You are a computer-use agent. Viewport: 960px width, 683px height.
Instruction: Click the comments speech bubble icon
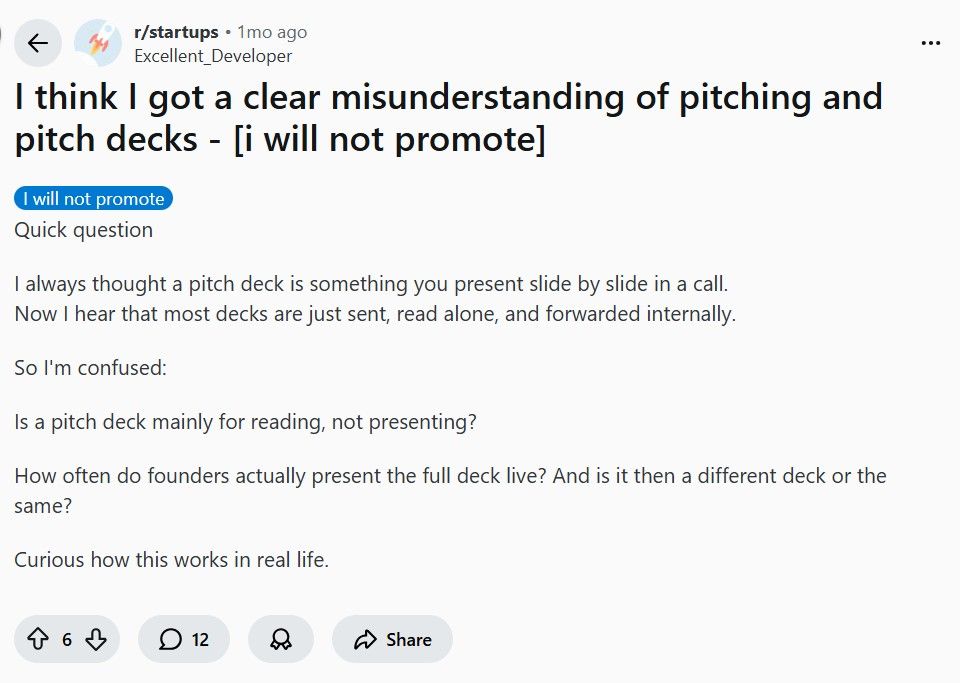point(171,640)
